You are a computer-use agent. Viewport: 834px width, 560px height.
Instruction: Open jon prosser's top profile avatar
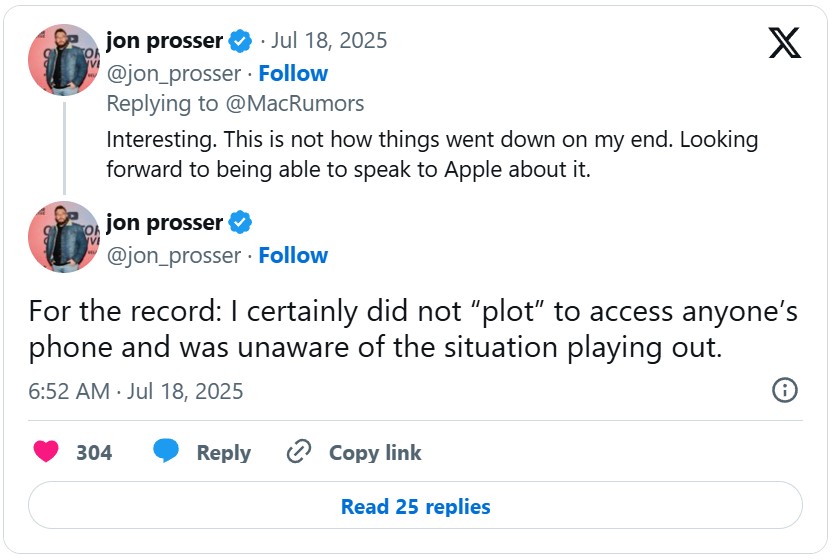(64, 60)
